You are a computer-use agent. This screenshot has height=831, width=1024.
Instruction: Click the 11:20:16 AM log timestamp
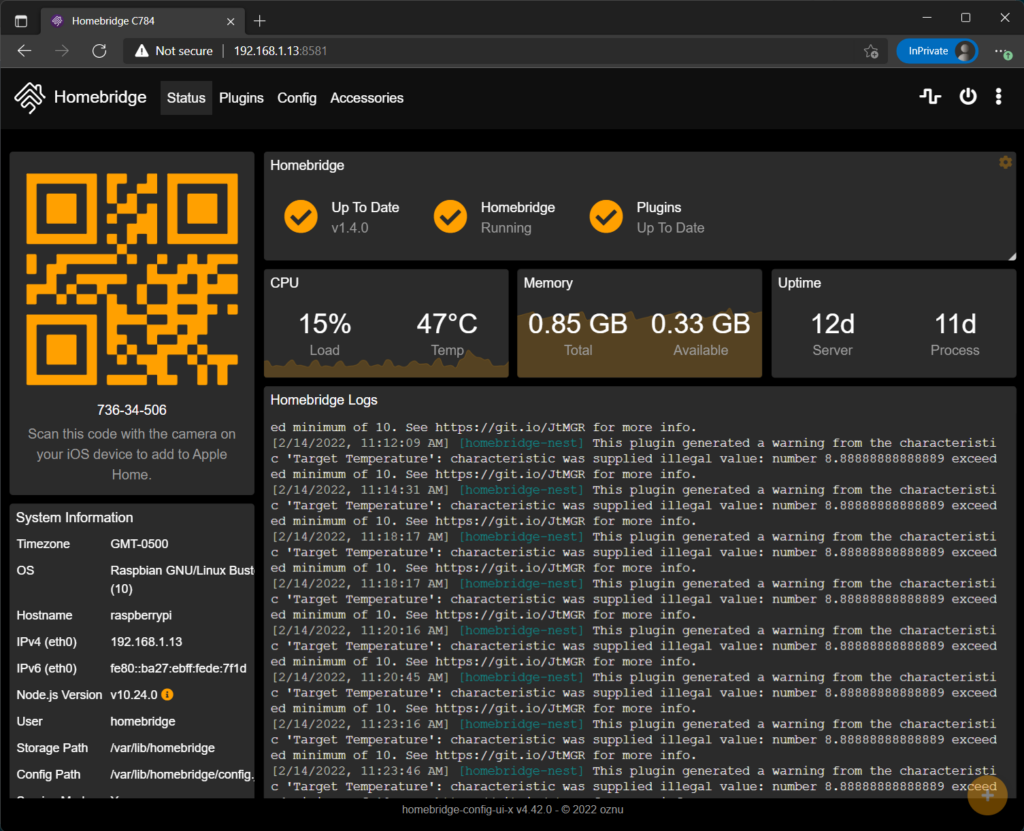(360, 630)
